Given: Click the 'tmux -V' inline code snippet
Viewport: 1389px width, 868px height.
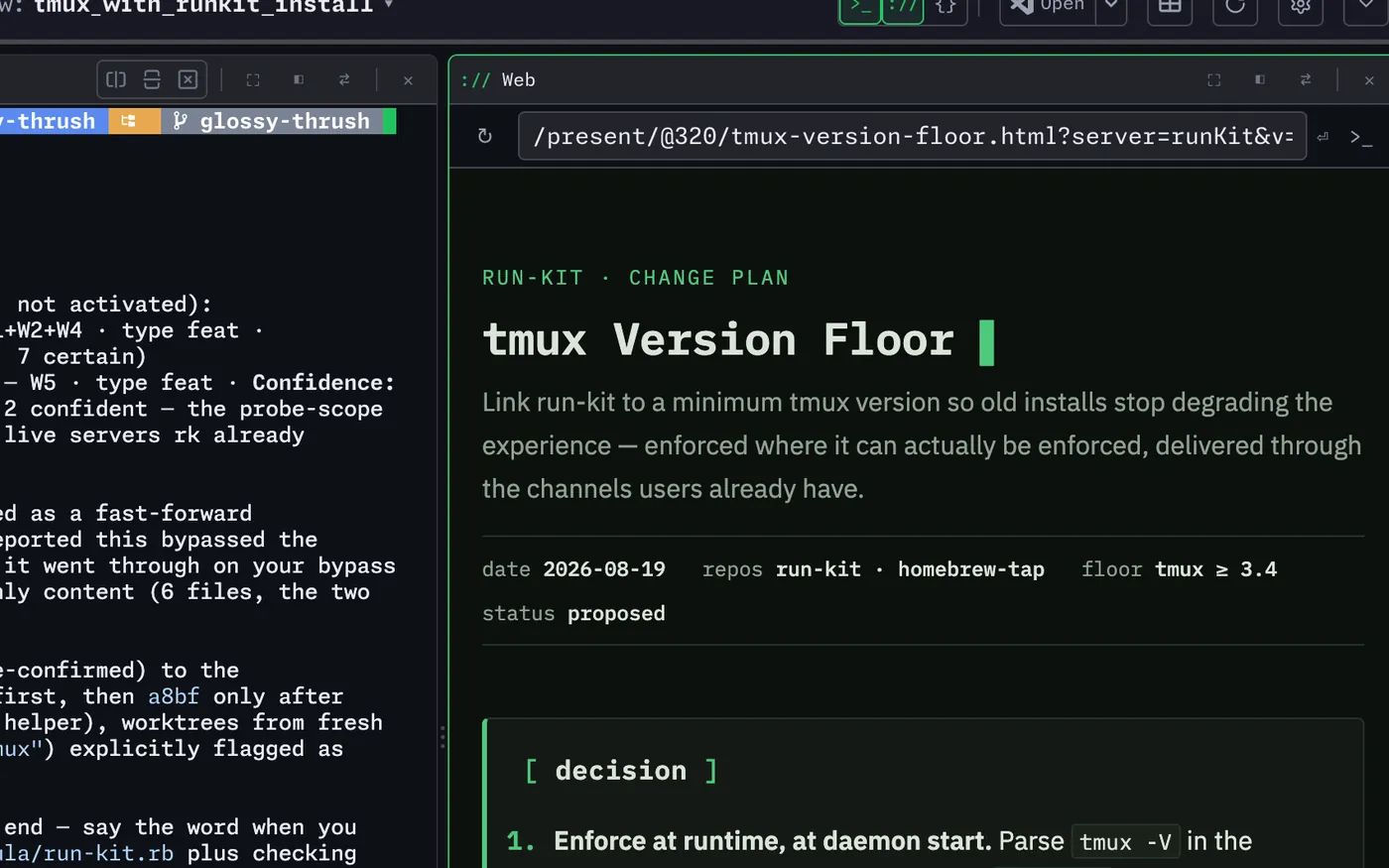Looking at the screenshot, I should coord(1125,842).
